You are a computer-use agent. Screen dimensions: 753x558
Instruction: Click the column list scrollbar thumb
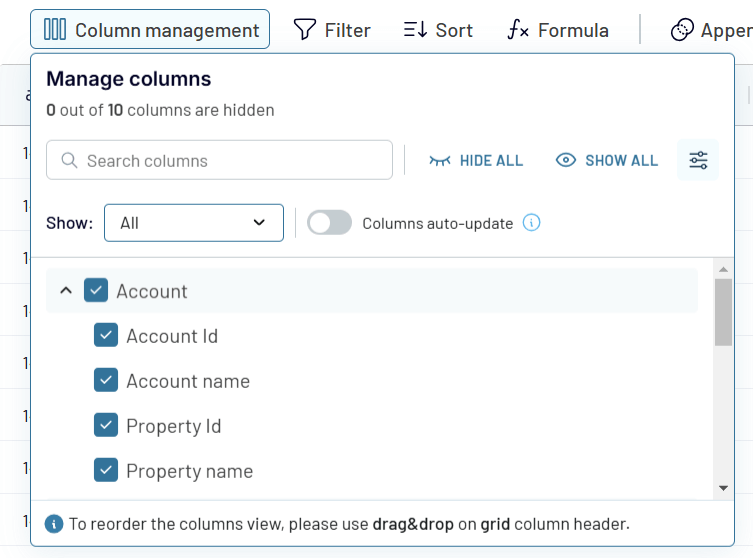pos(723,312)
